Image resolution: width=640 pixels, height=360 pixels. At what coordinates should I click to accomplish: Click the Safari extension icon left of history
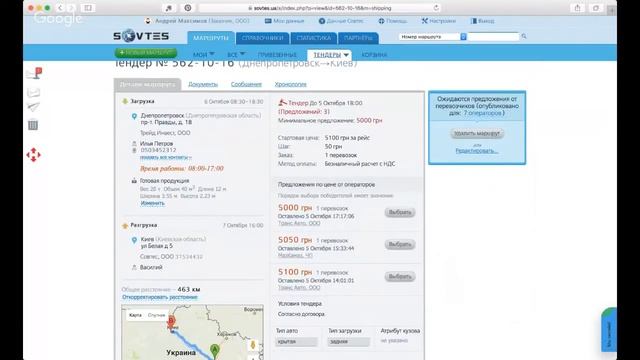pyautogui.click(x=169, y=8)
